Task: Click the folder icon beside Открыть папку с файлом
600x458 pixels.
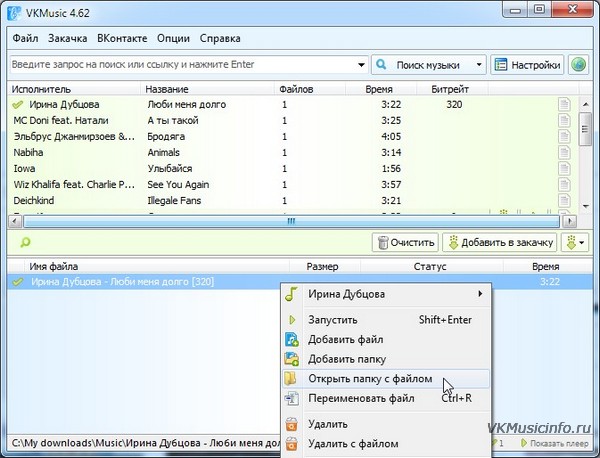Action: 290,378
